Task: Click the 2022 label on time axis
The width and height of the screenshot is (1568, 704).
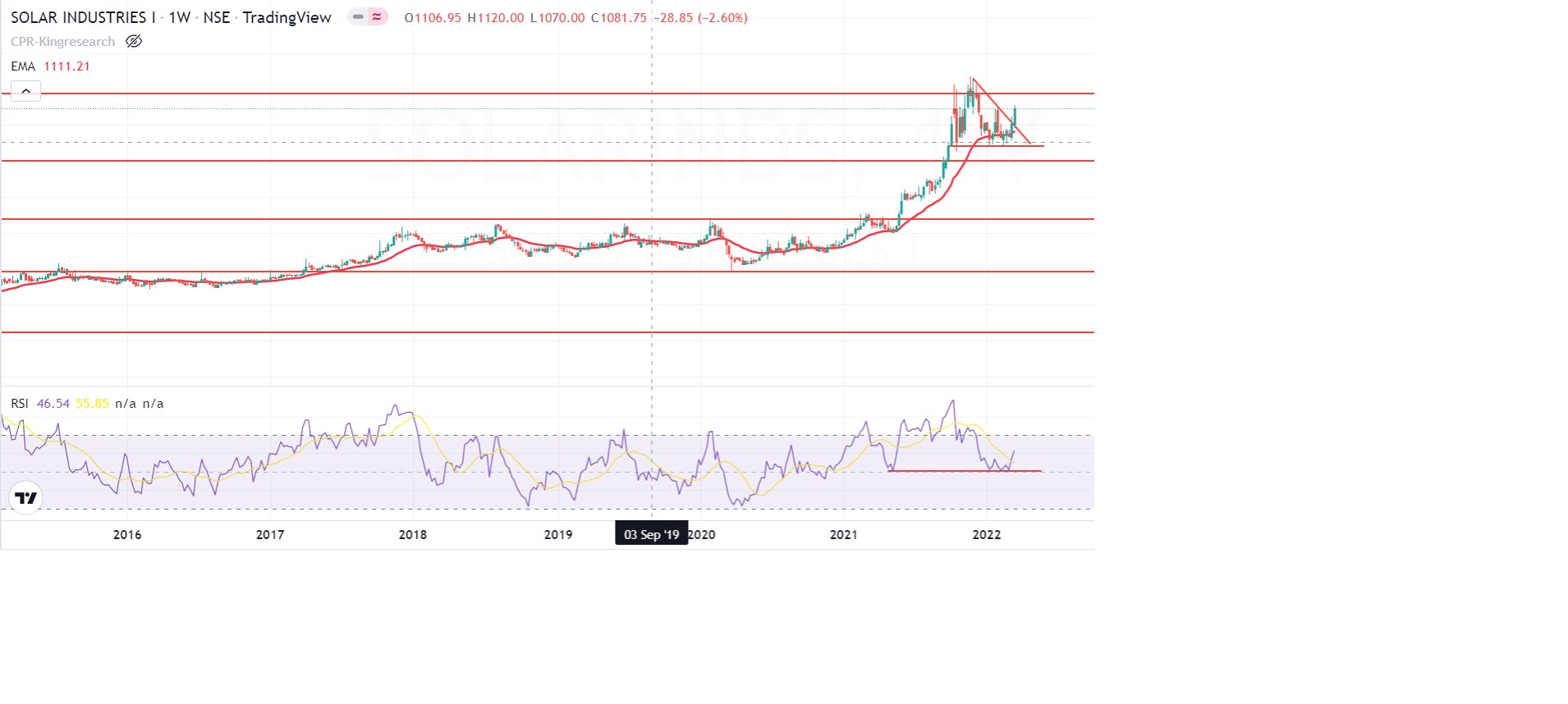Action: 987,535
